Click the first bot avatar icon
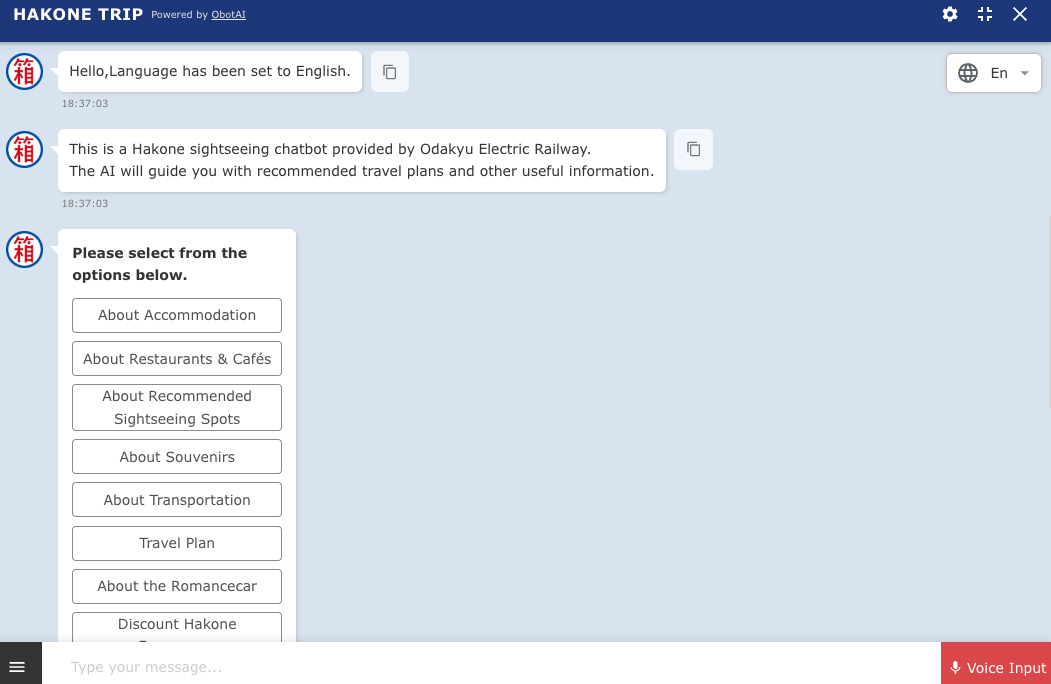This screenshot has width=1051, height=684. 25,72
